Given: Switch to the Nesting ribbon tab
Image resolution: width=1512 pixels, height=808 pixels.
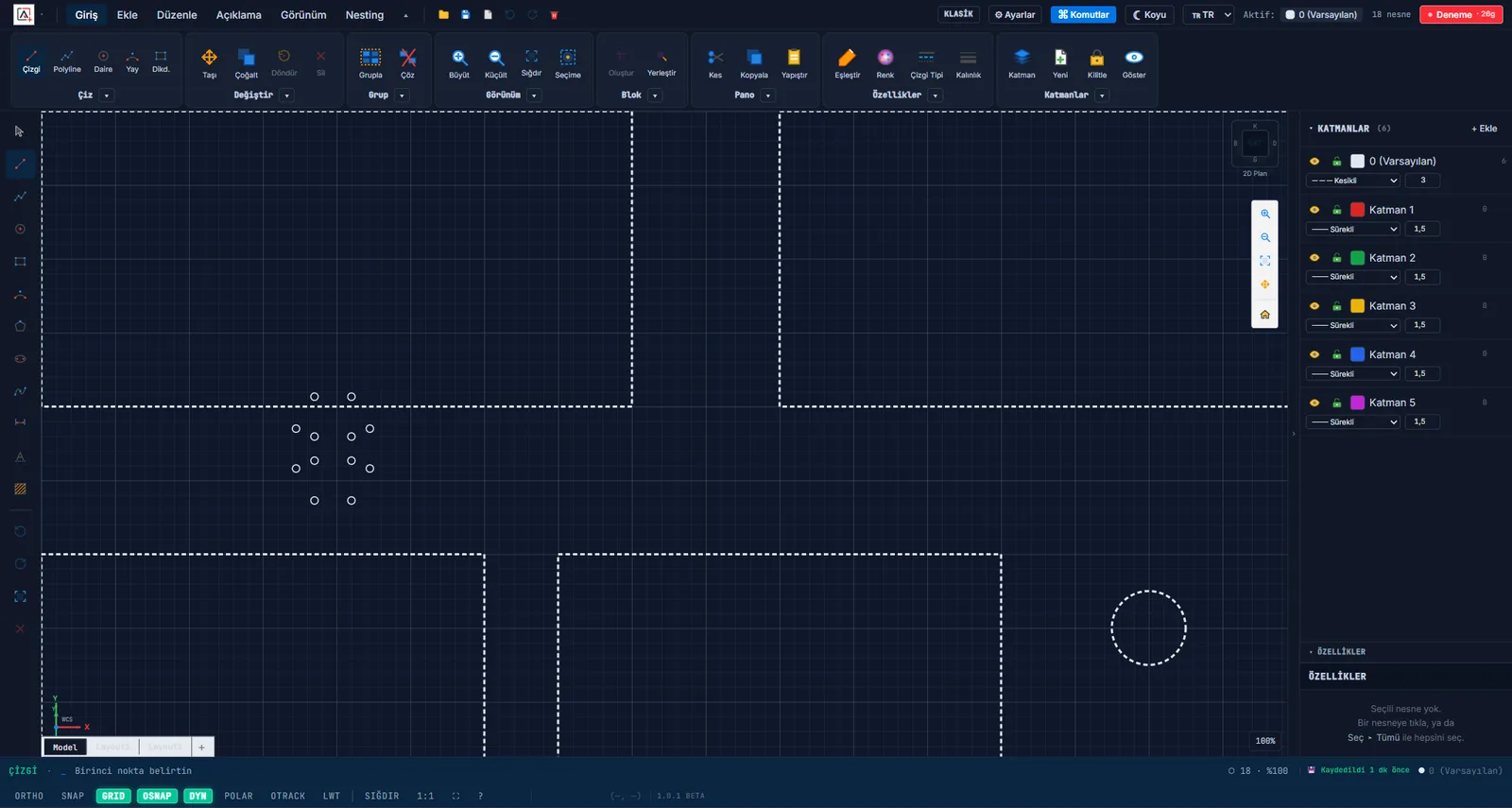Looking at the screenshot, I should (x=365, y=15).
